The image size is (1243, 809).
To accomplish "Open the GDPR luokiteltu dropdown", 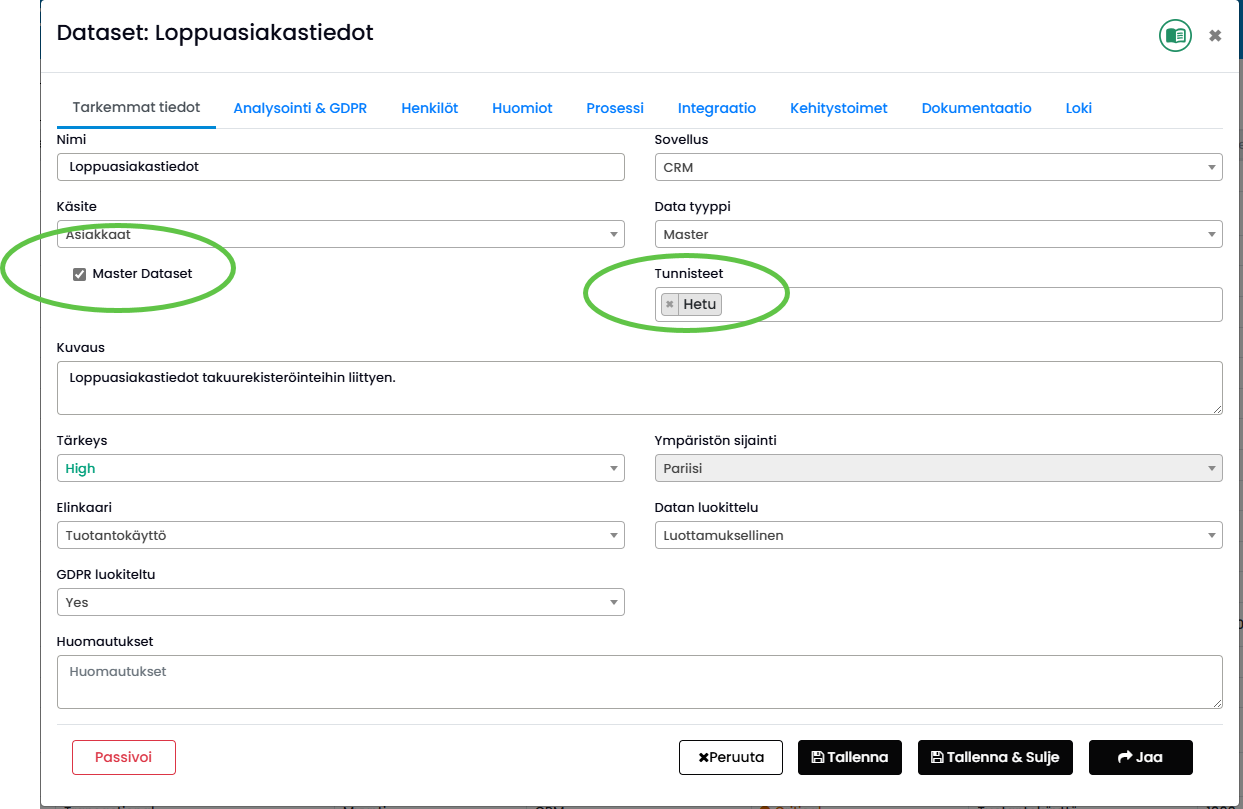I will (340, 602).
